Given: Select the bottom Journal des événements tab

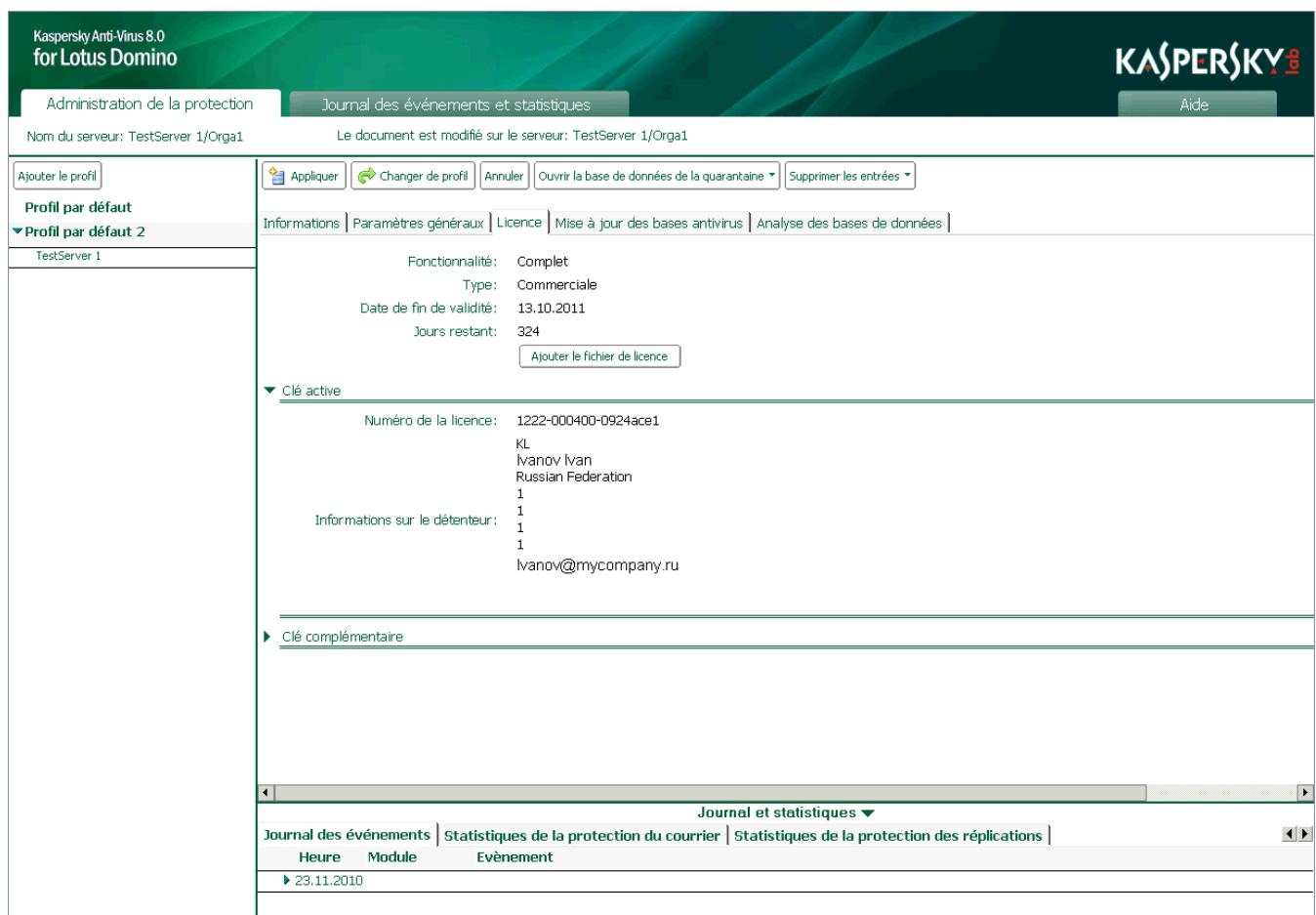Looking at the screenshot, I should (x=347, y=835).
